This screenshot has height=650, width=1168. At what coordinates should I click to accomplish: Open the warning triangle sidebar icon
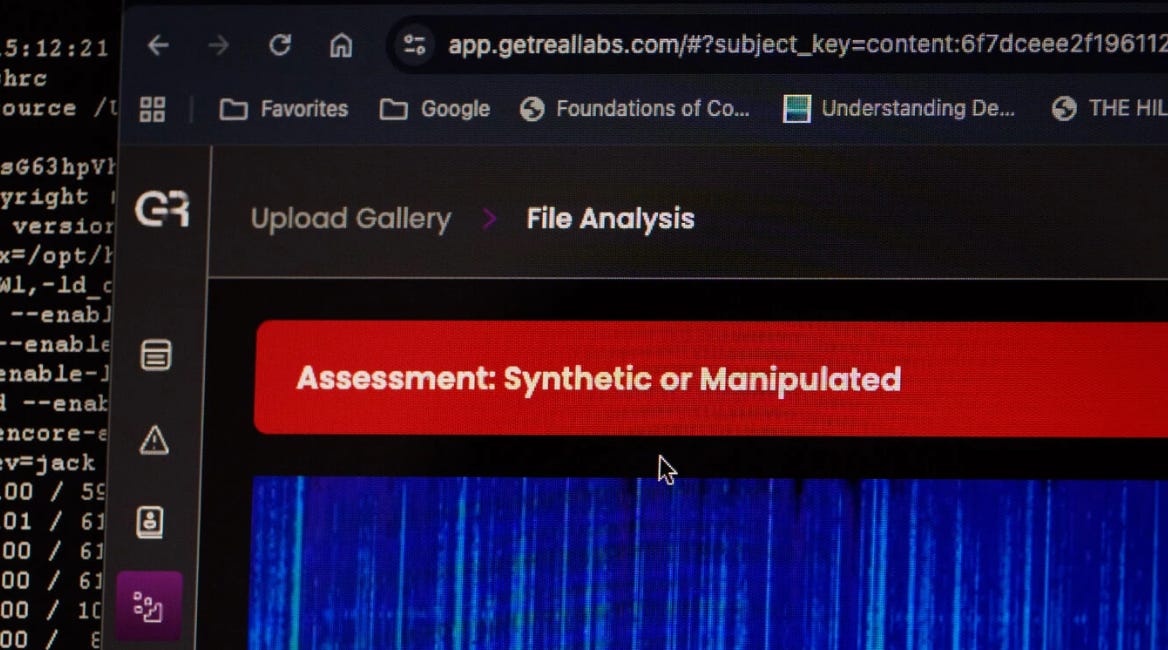coord(154,440)
